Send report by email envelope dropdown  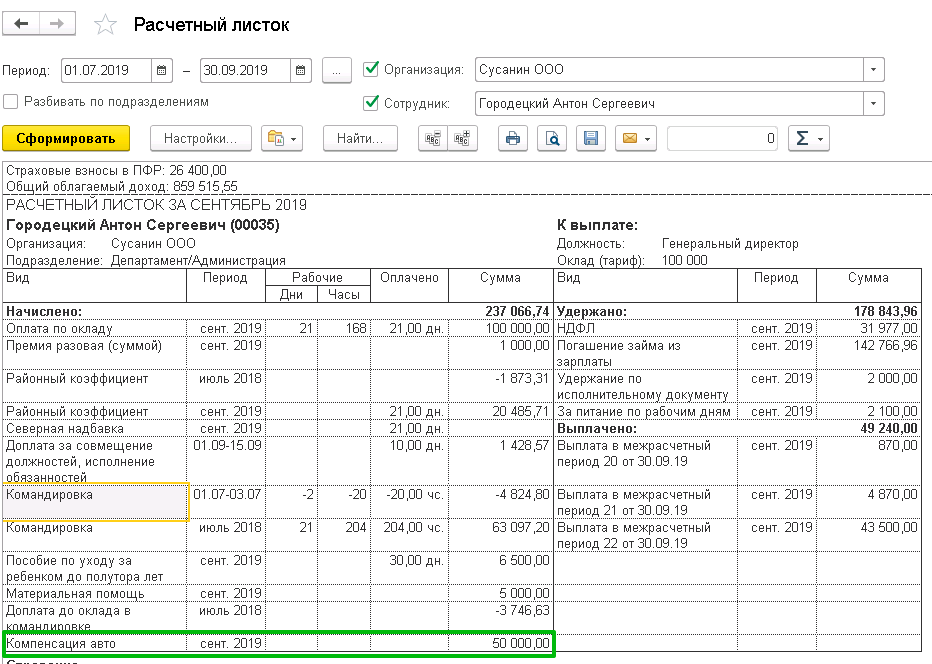coord(635,139)
